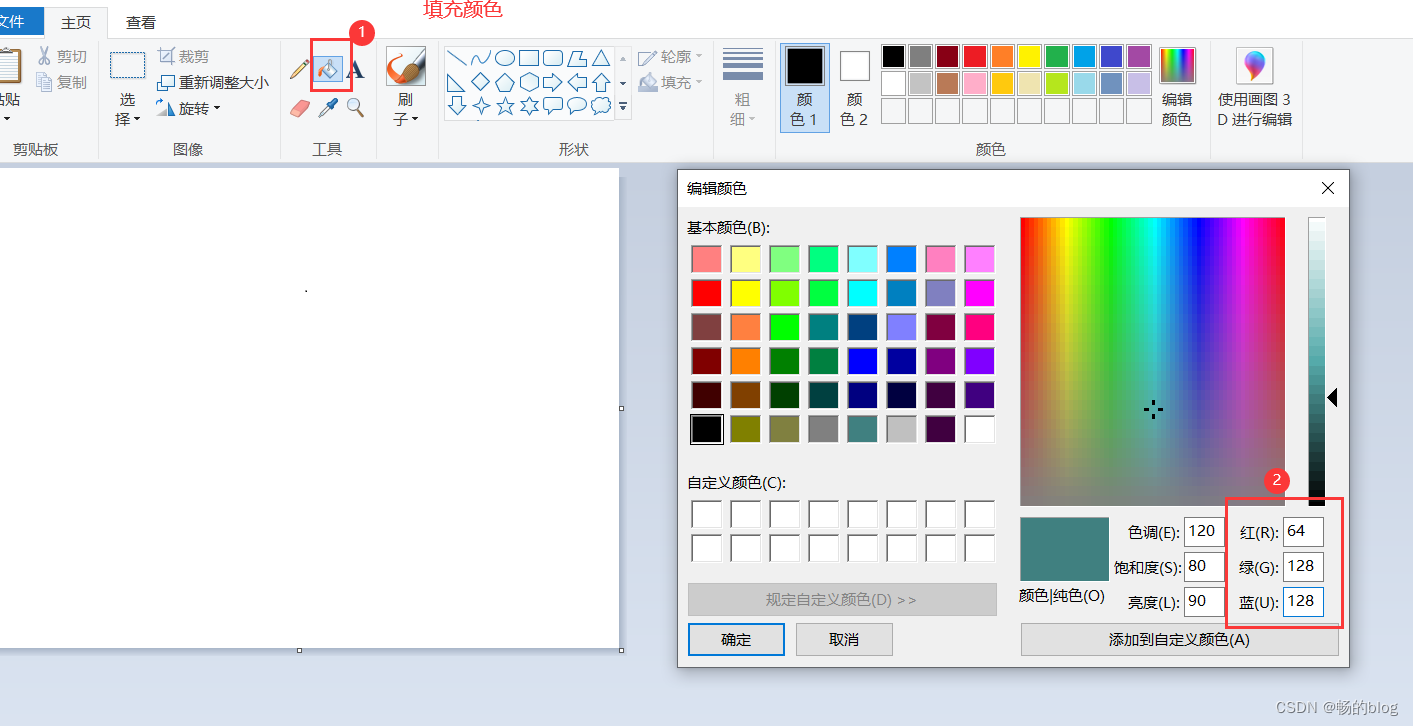
Task: Select the oval shape in 形状 gallery
Action: 503,57
